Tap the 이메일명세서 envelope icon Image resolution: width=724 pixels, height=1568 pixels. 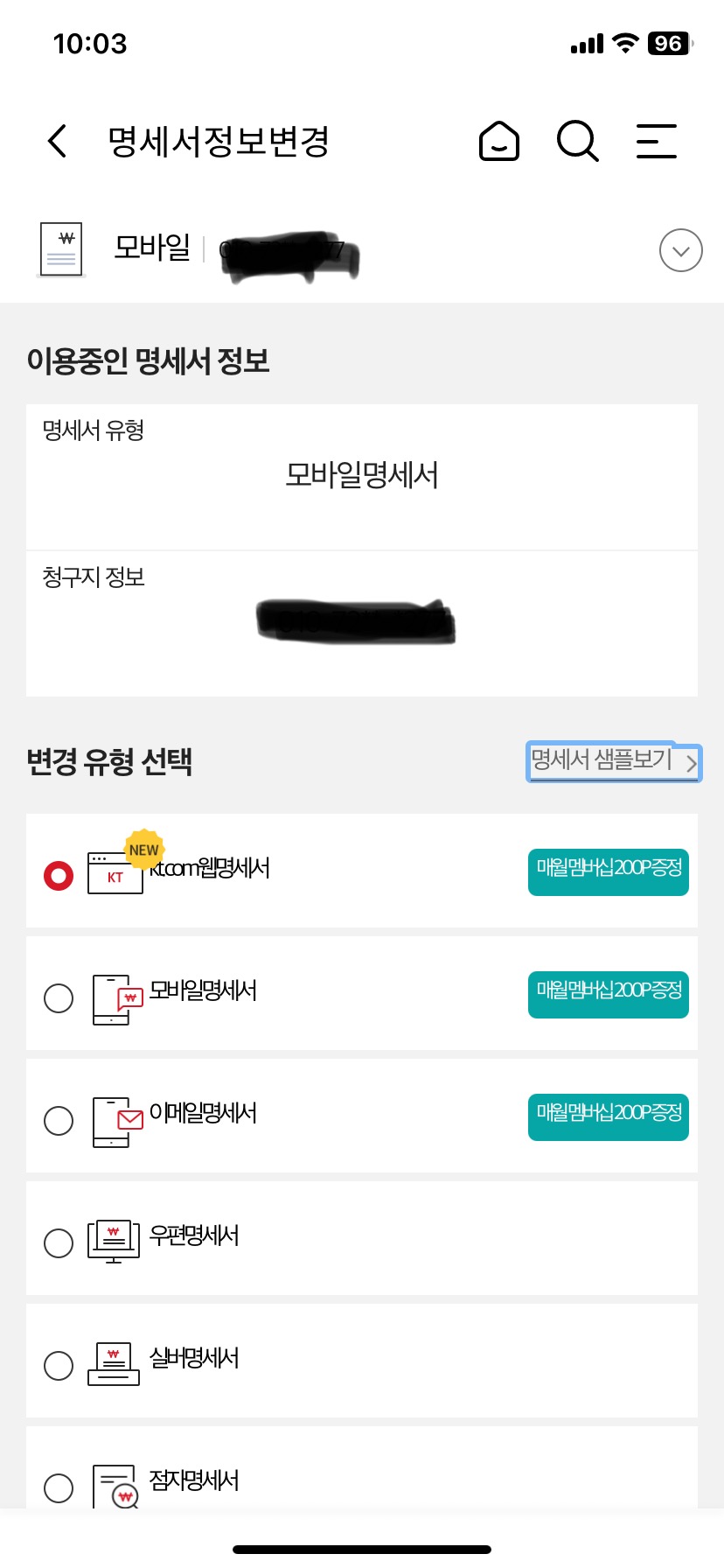(117, 1121)
